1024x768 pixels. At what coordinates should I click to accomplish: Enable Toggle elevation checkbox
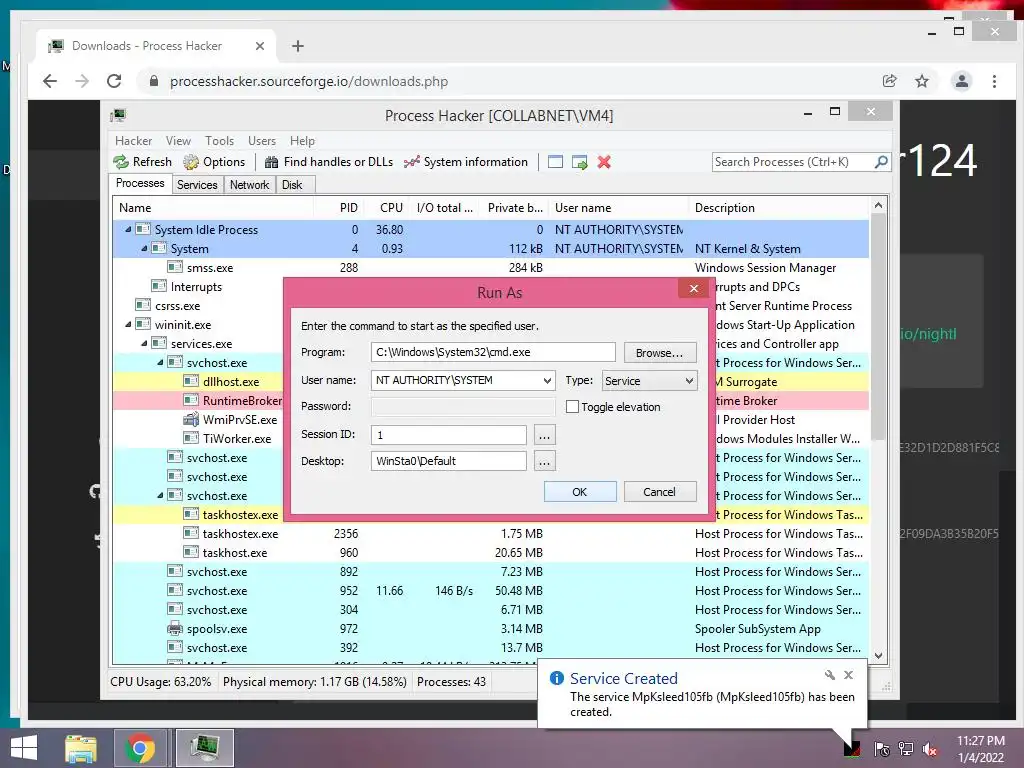tap(572, 407)
